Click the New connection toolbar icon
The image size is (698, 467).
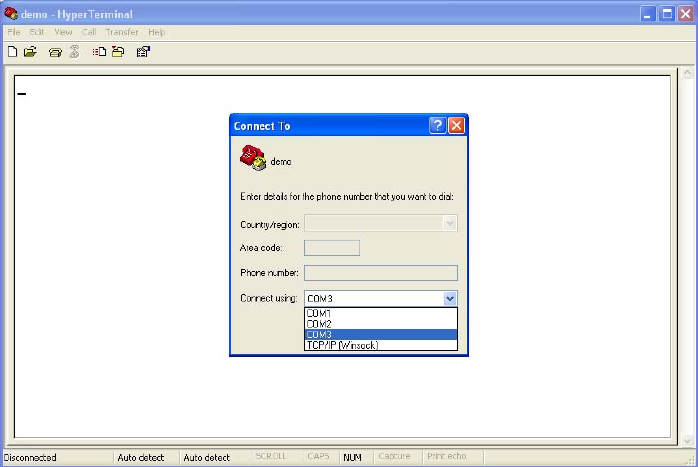[x=12, y=52]
